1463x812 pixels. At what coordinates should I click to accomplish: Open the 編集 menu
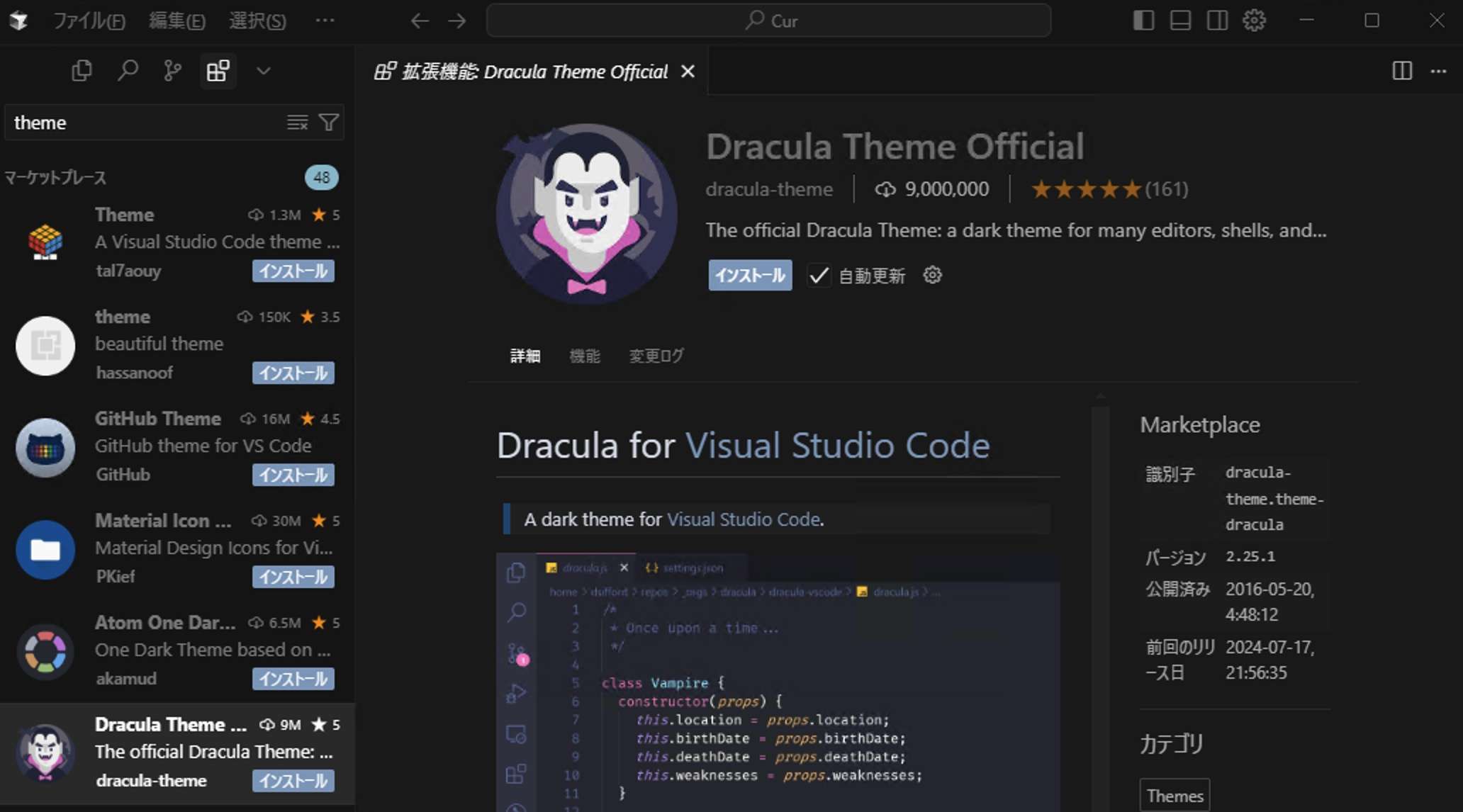pos(177,21)
